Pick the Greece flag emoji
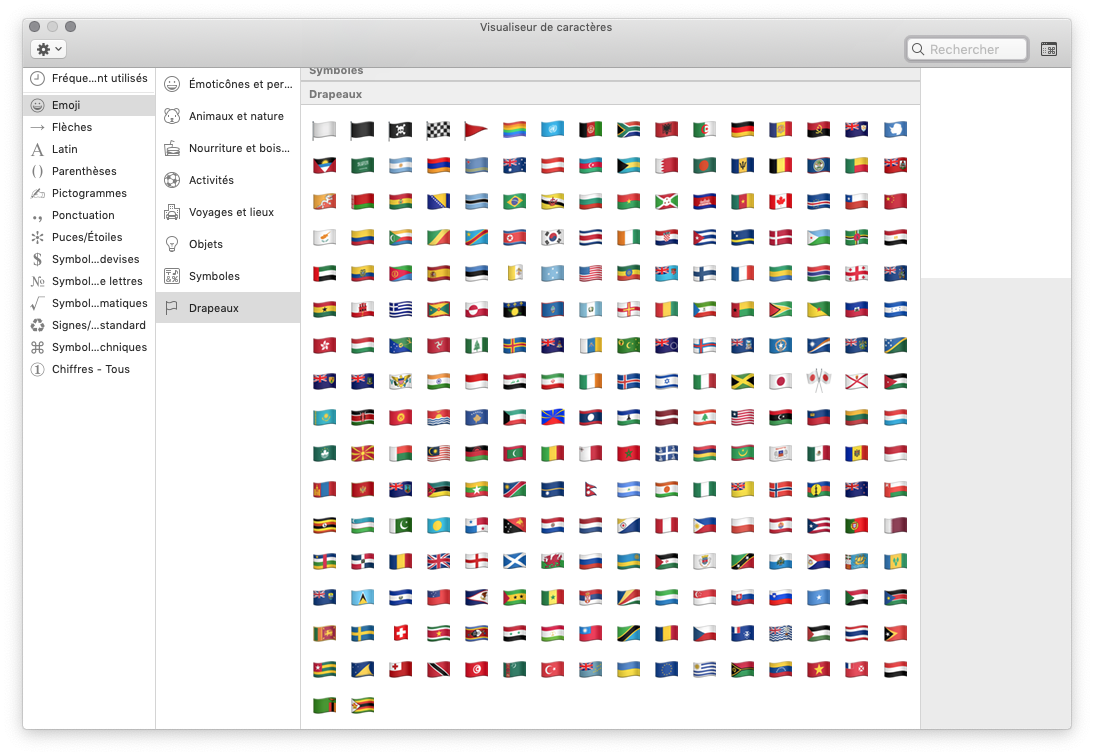The image size is (1094, 756). pyautogui.click(x=400, y=310)
